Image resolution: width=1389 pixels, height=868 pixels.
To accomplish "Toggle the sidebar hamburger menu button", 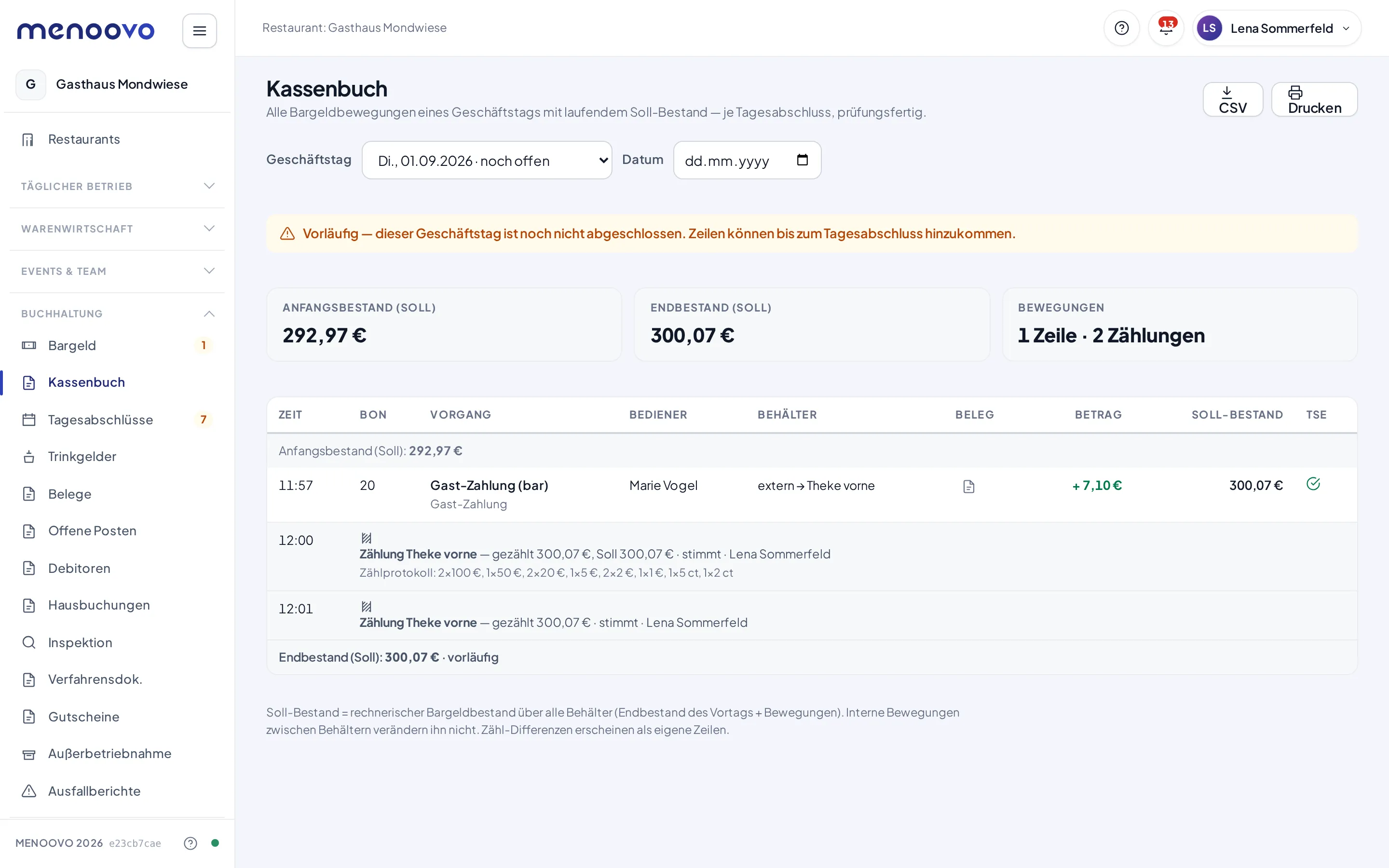I will tap(199, 30).
